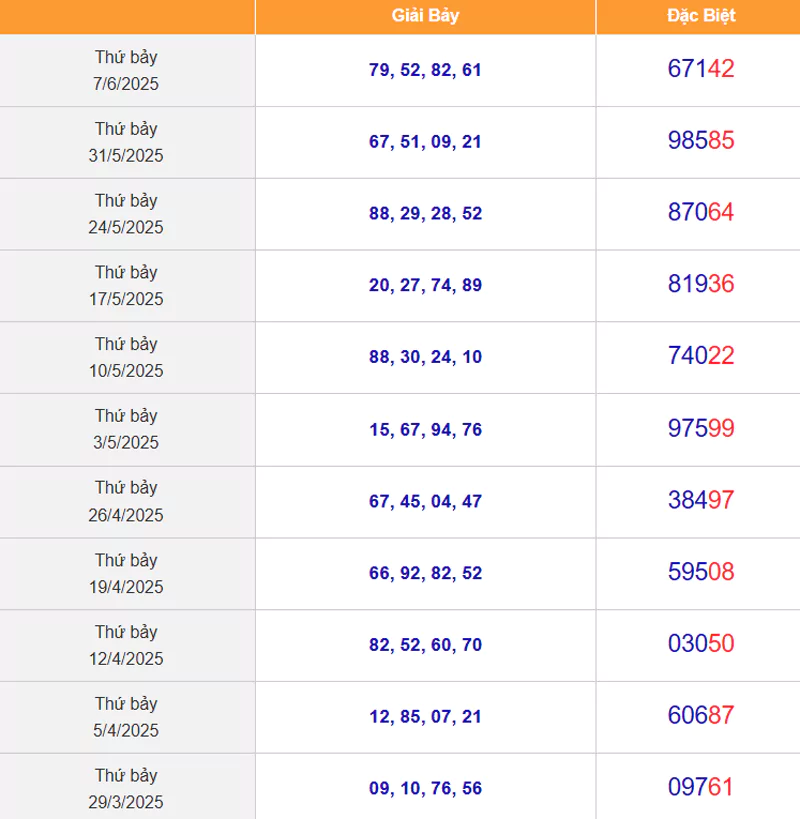Select the 17/5/2025 date cell
Screen dimensions: 800x819
(x=126, y=286)
